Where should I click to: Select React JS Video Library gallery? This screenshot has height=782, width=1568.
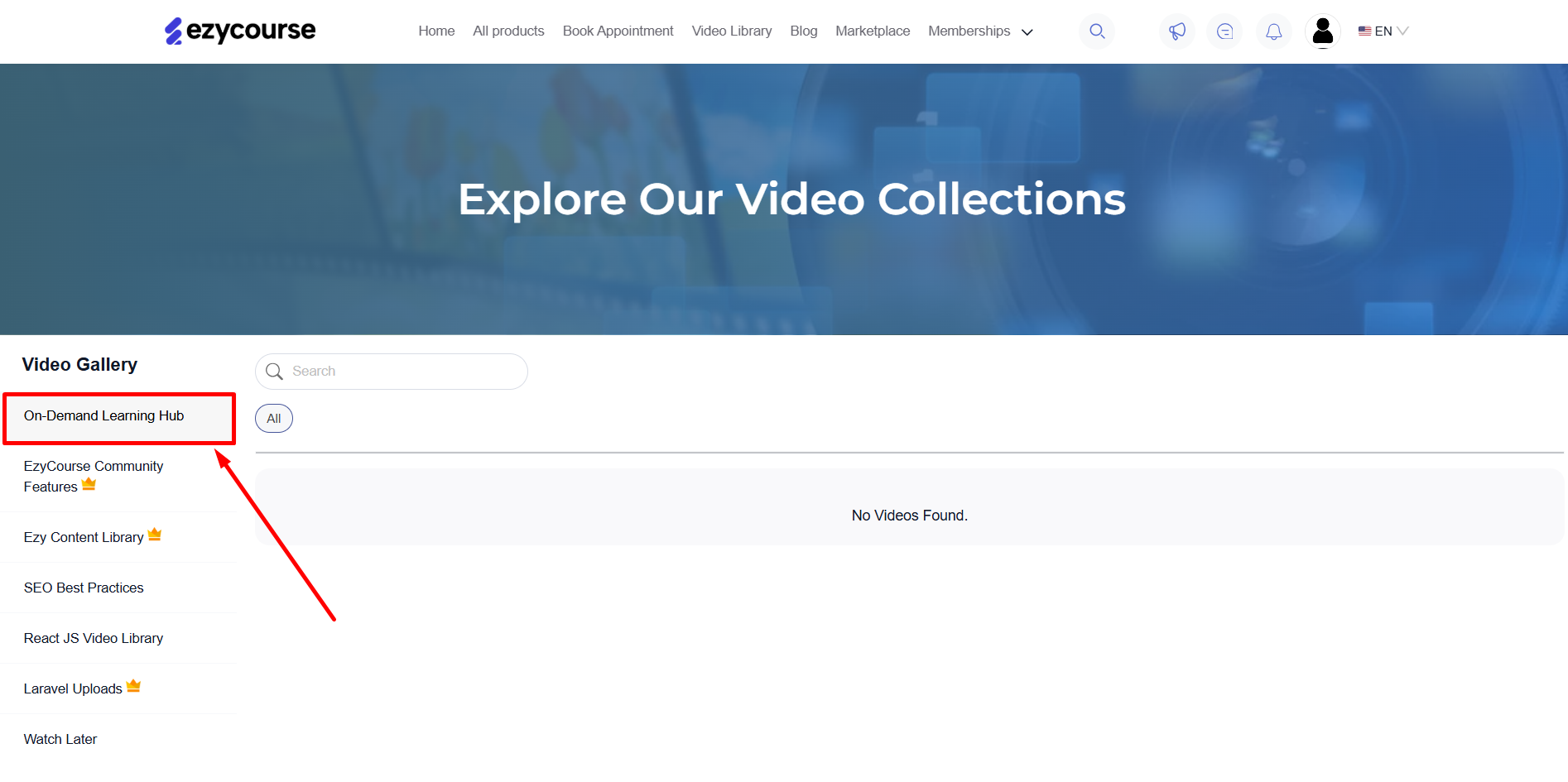pos(119,638)
